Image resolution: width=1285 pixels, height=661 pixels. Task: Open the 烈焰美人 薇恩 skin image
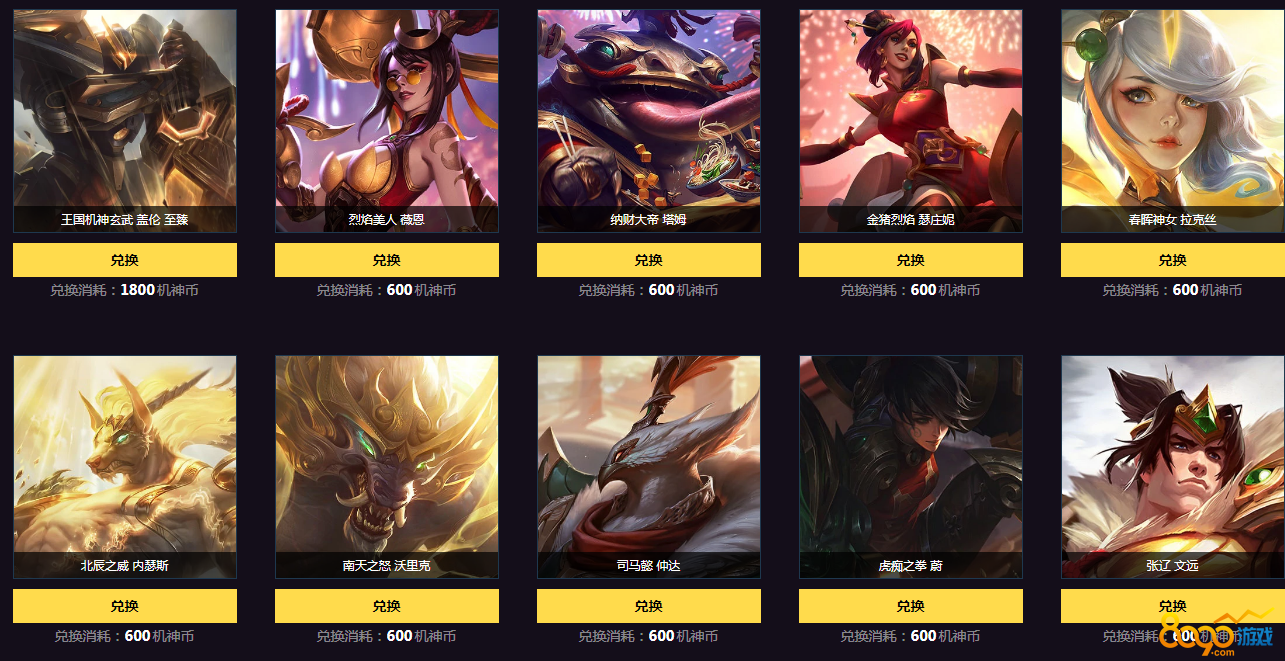[387, 121]
